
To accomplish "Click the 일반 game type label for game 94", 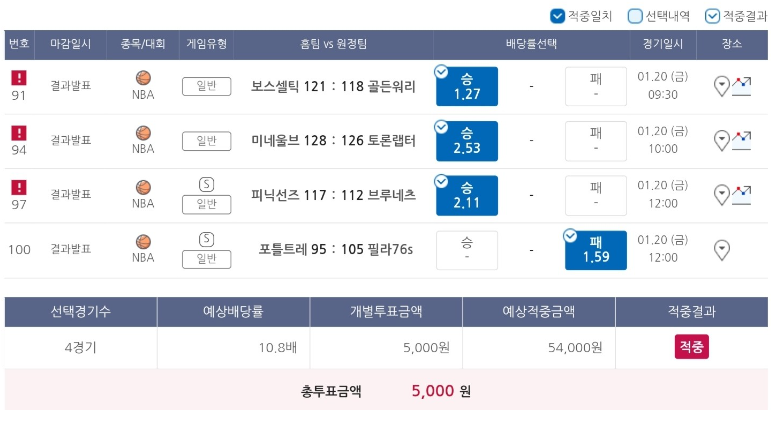I will (x=207, y=141).
